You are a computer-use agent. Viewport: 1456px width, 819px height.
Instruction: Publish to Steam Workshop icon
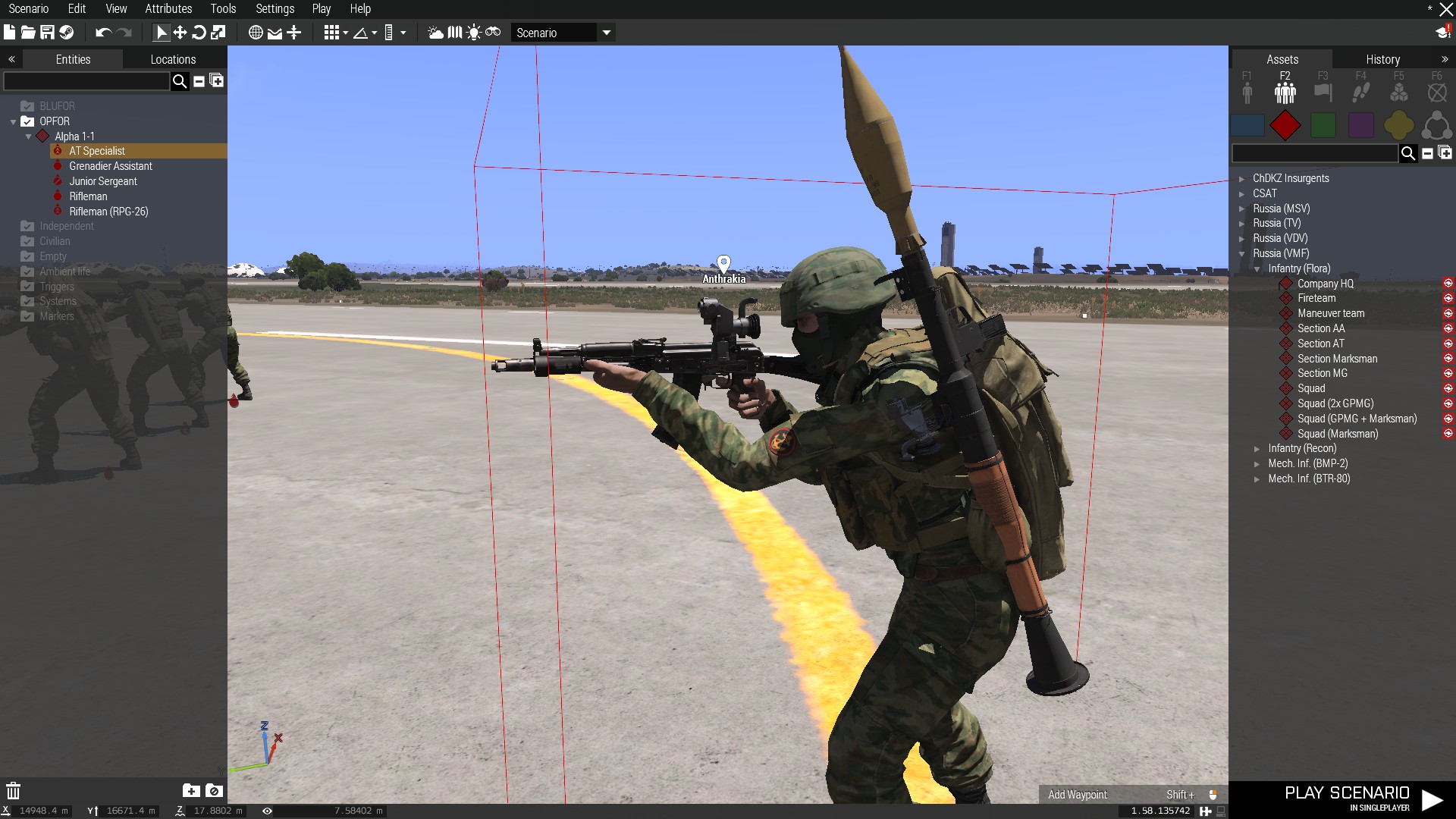tap(67, 33)
